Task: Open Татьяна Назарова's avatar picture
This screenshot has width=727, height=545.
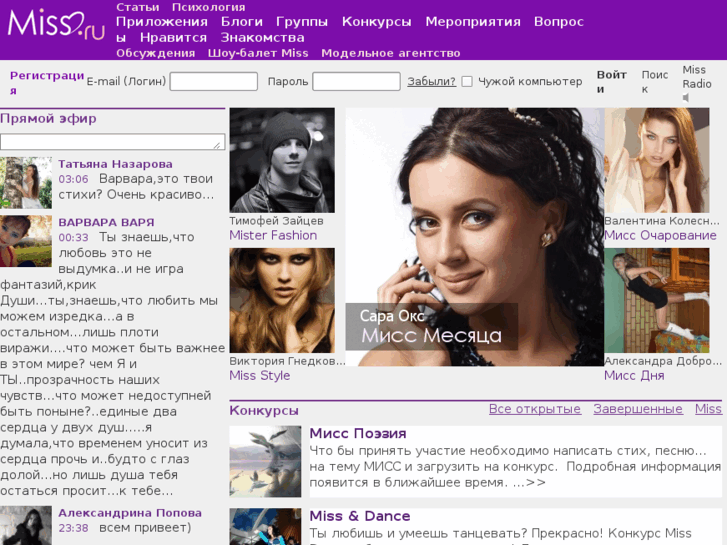Action: 26,182
